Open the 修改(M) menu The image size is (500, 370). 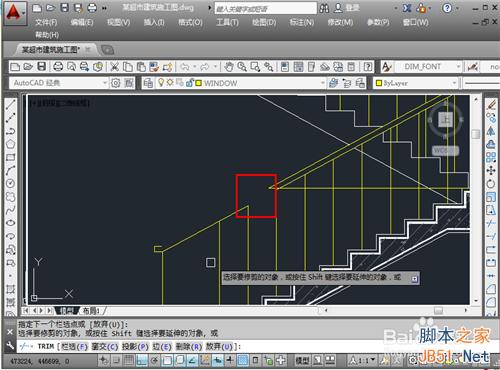click(340, 22)
